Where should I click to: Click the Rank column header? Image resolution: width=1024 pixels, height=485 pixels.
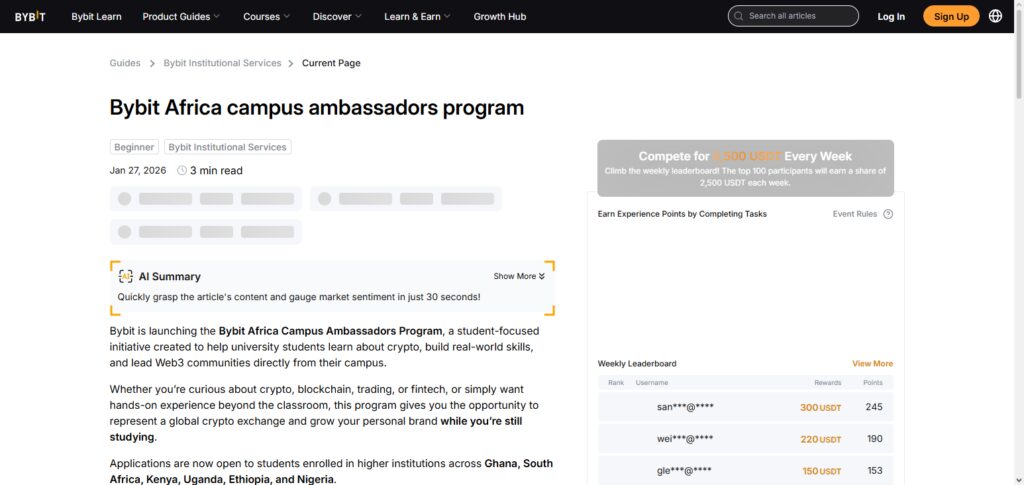click(x=616, y=383)
